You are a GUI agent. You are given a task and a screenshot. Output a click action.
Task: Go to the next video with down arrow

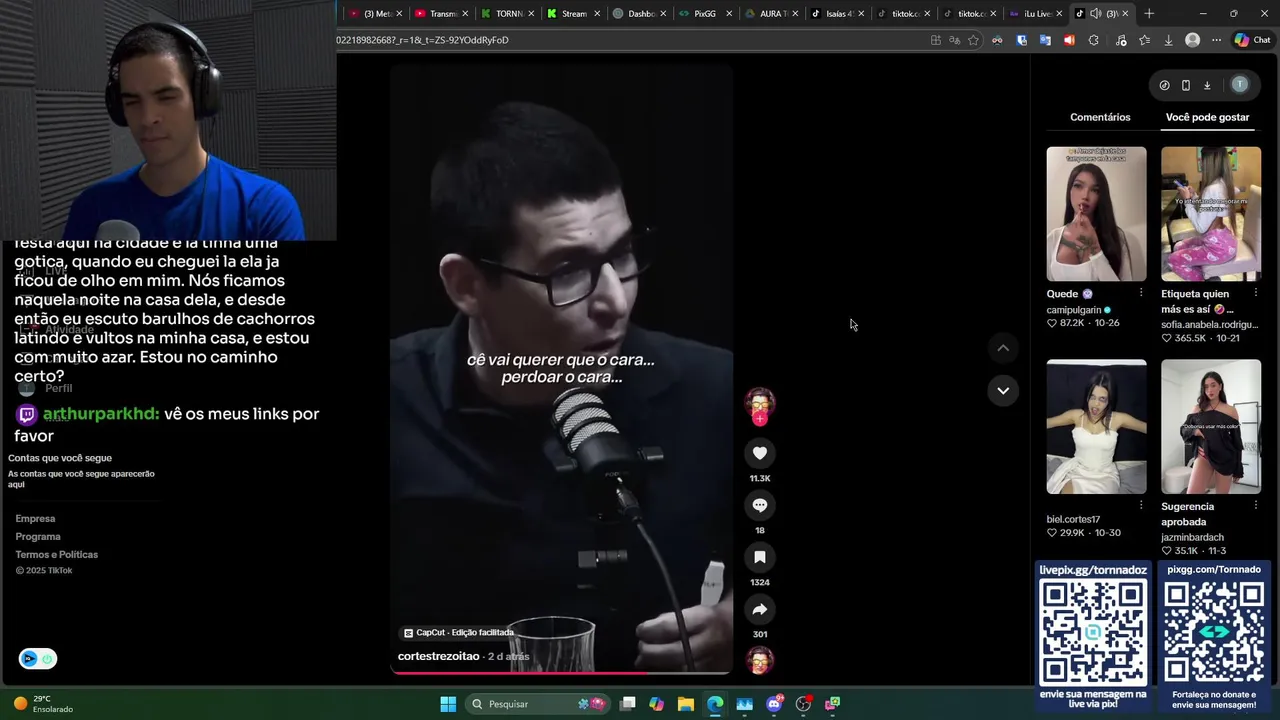1003,390
